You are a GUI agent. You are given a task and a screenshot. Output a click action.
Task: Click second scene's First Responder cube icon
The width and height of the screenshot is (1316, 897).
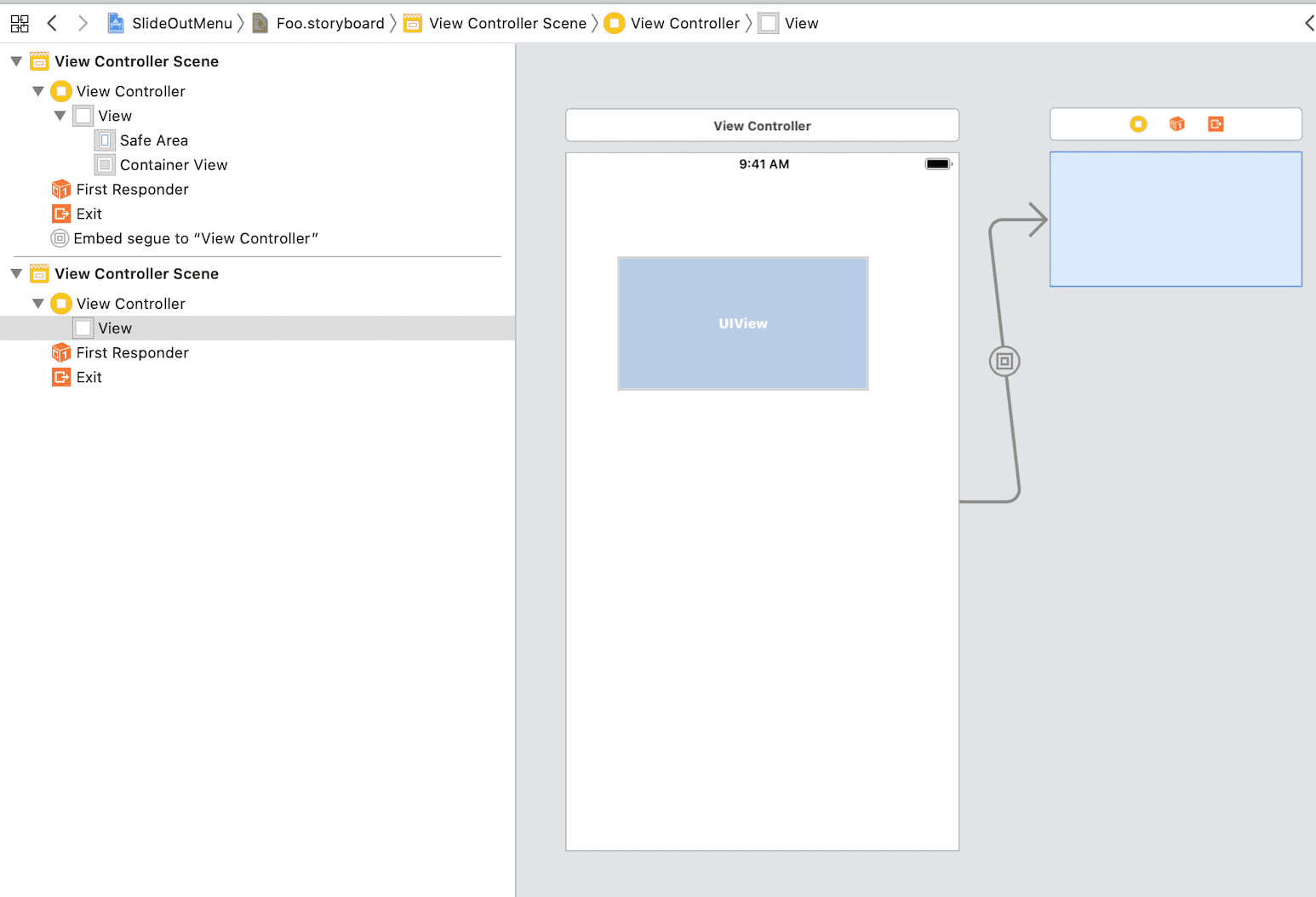click(x=61, y=352)
